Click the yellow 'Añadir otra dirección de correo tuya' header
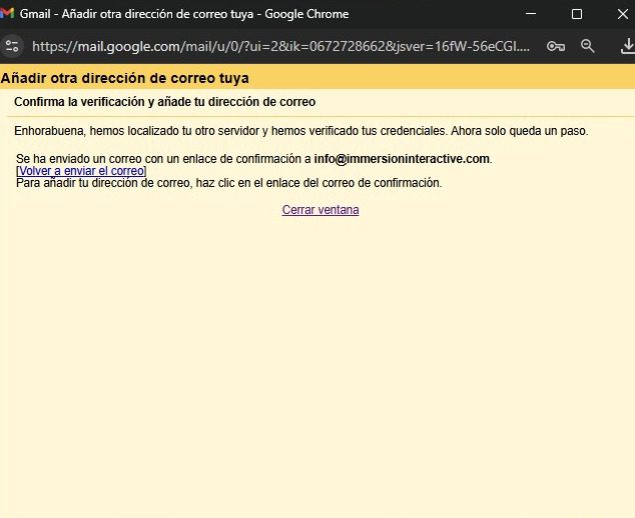 125,78
